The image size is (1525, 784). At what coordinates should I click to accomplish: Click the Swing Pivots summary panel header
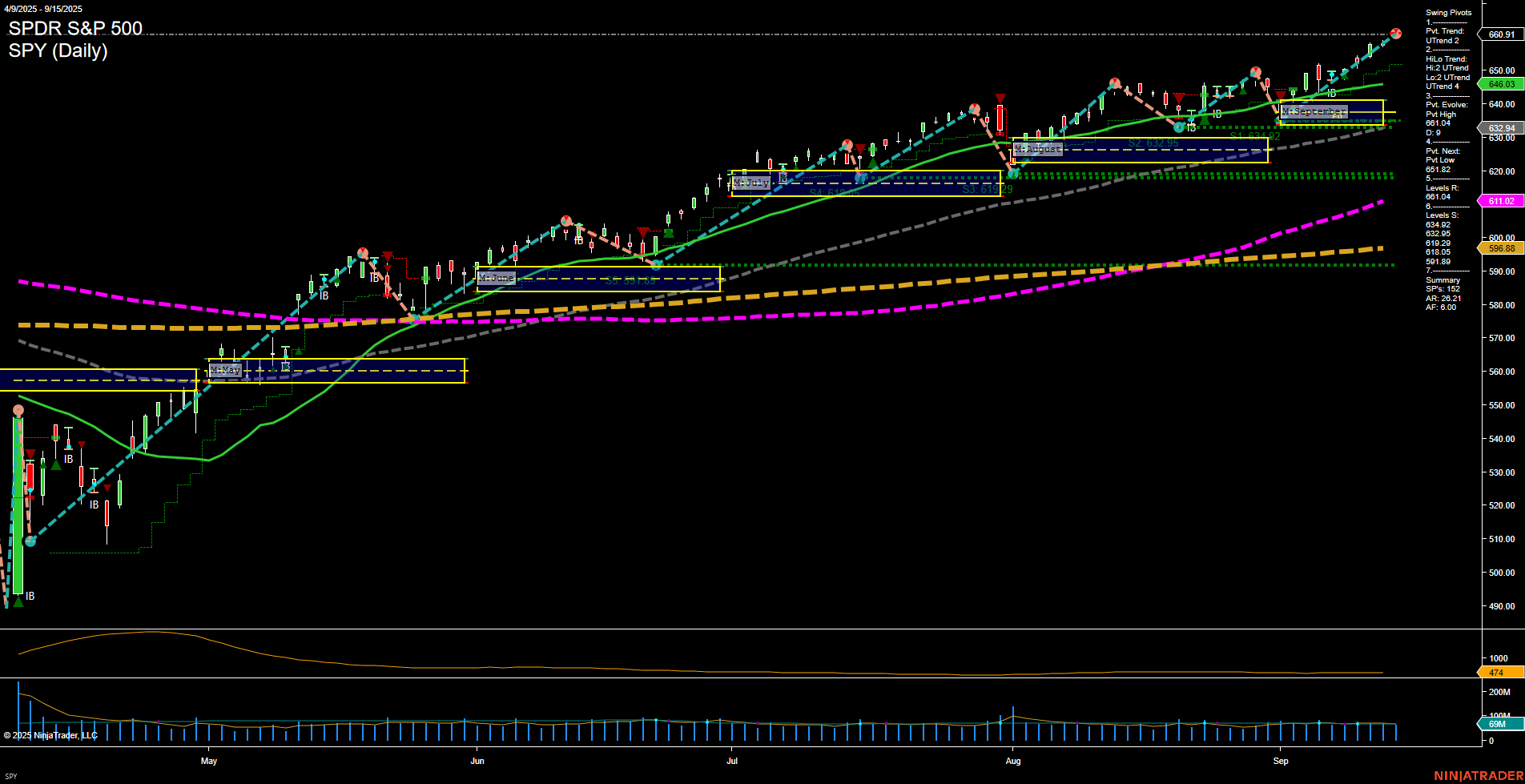click(1447, 12)
